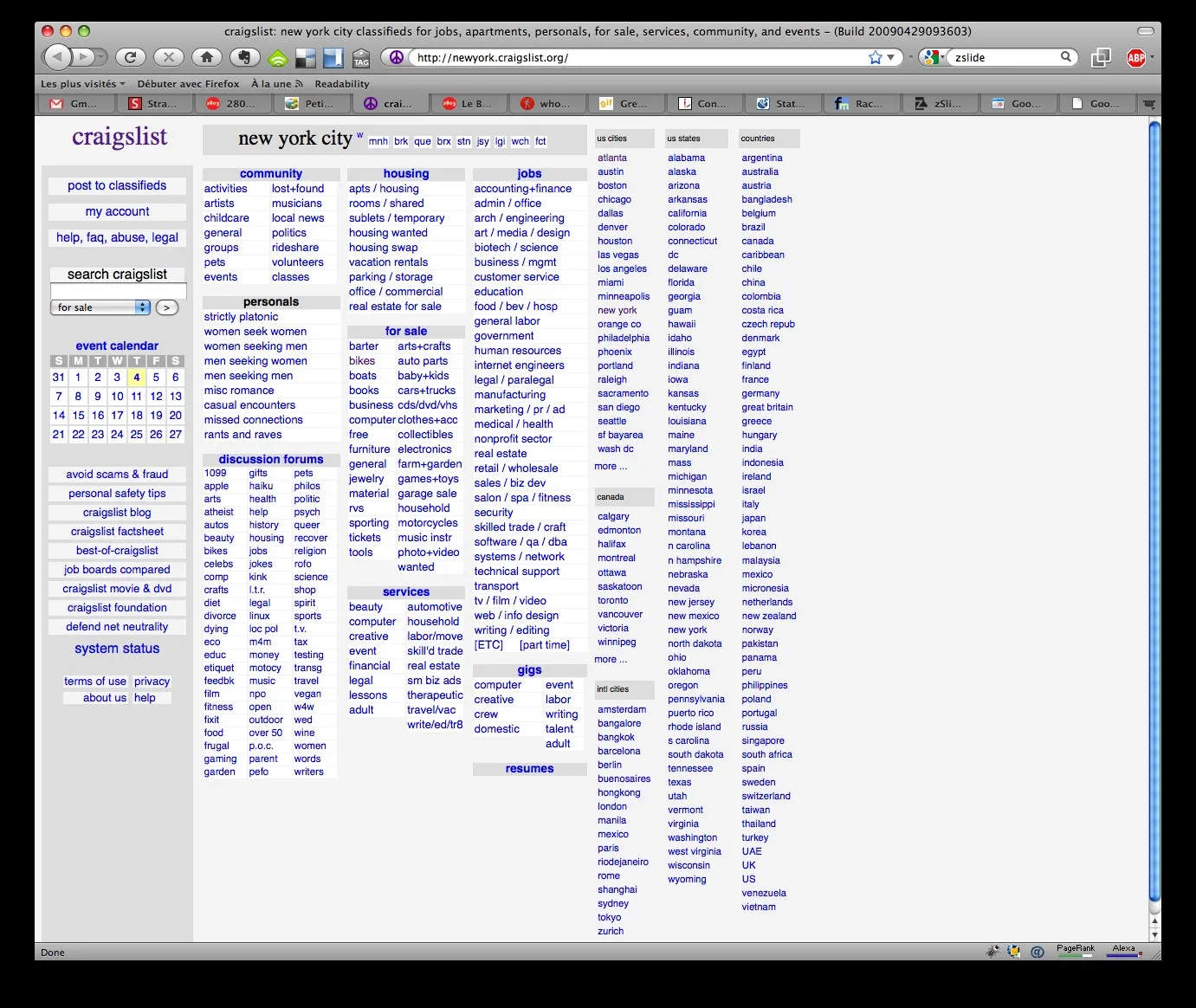Click the green wifi-signal toolbar icon
Image resolution: width=1196 pixels, height=1008 pixels.
(278, 58)
